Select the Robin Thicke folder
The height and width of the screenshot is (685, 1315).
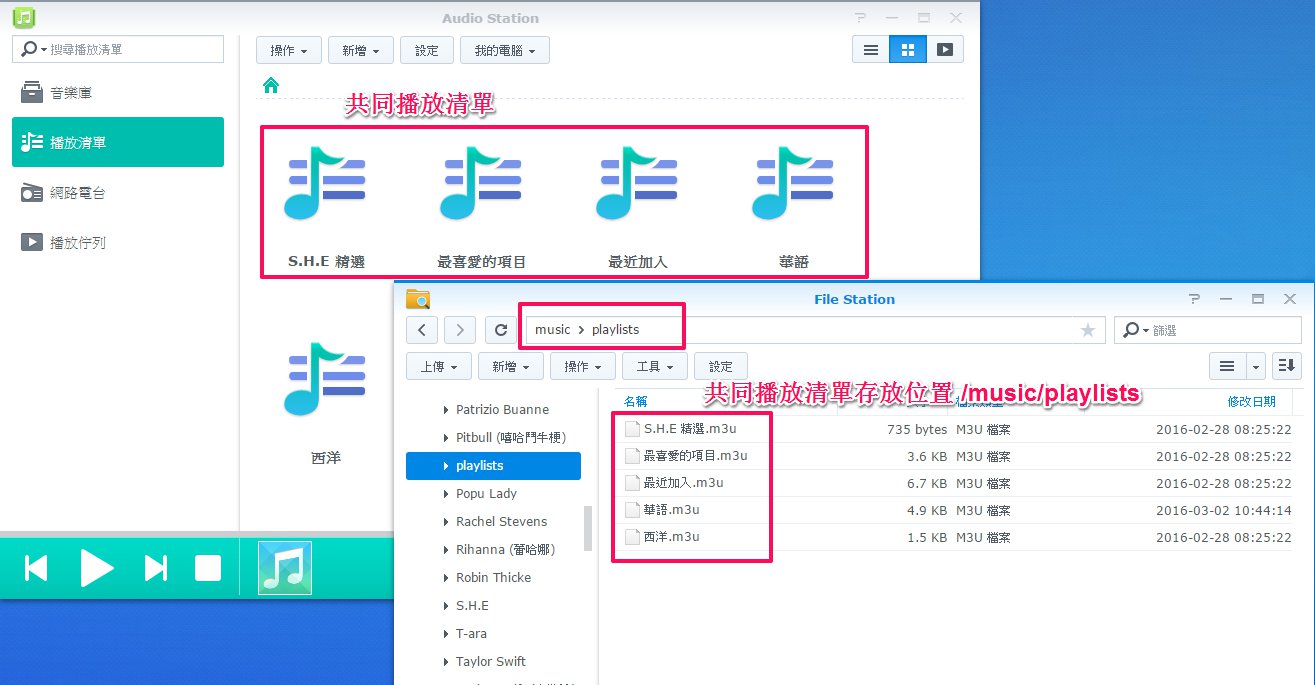point(493,578)
